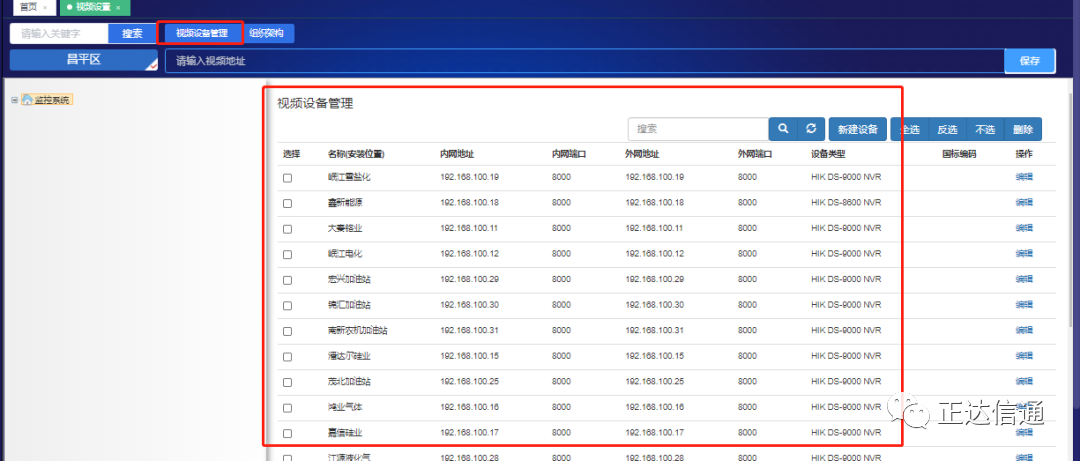Check the box for 192.168.100.19 row

287,178
